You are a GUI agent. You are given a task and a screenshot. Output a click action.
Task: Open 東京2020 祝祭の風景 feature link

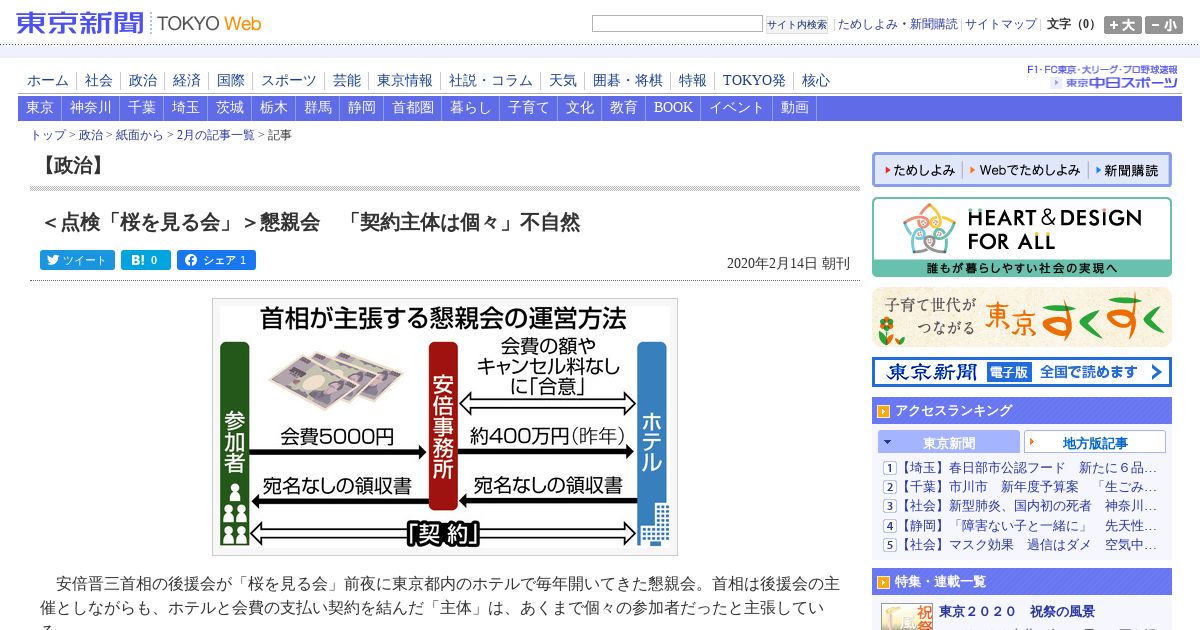pyautogui.click(x=1017, y=611)
